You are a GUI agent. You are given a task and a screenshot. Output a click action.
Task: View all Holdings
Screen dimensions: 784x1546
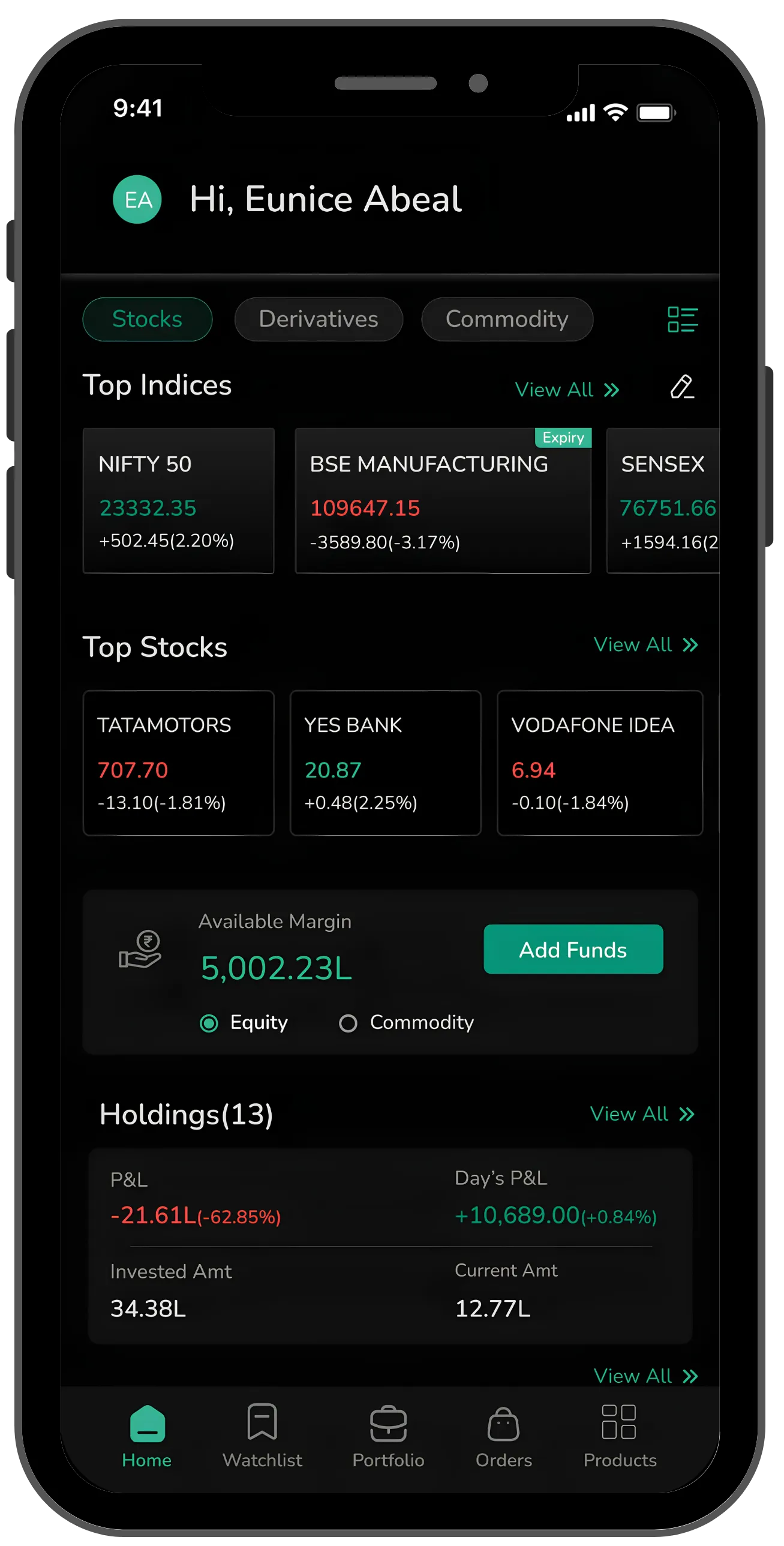pos(642,1115)
